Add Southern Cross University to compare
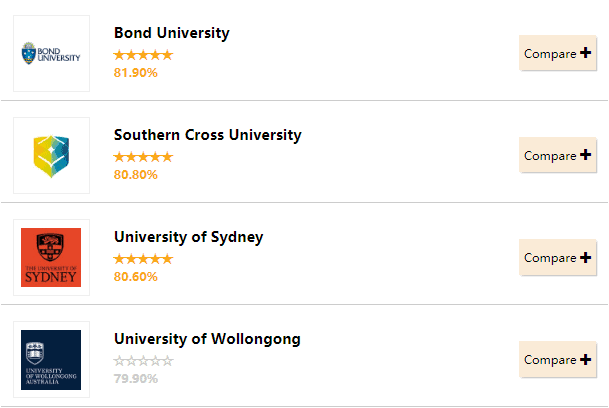This screenshot has width=609, height=408. 557,155
